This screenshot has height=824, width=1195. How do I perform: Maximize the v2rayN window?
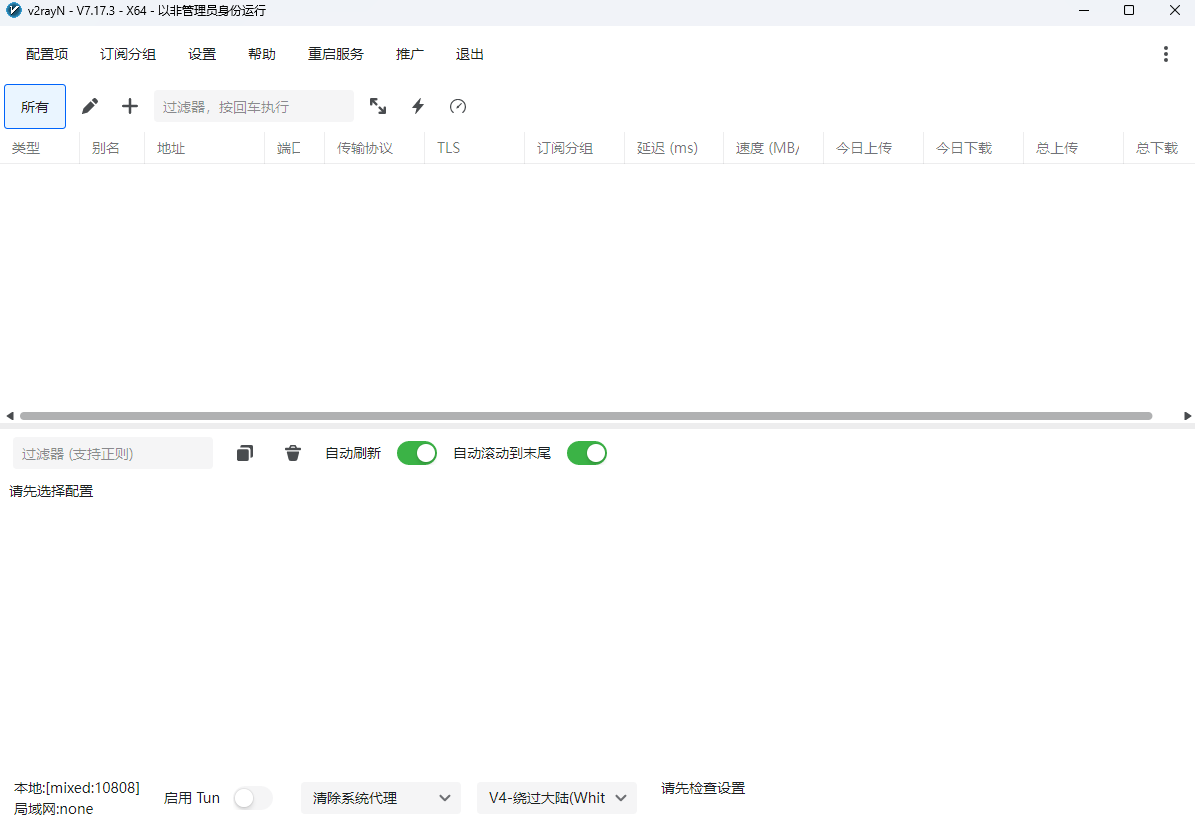1129,11
